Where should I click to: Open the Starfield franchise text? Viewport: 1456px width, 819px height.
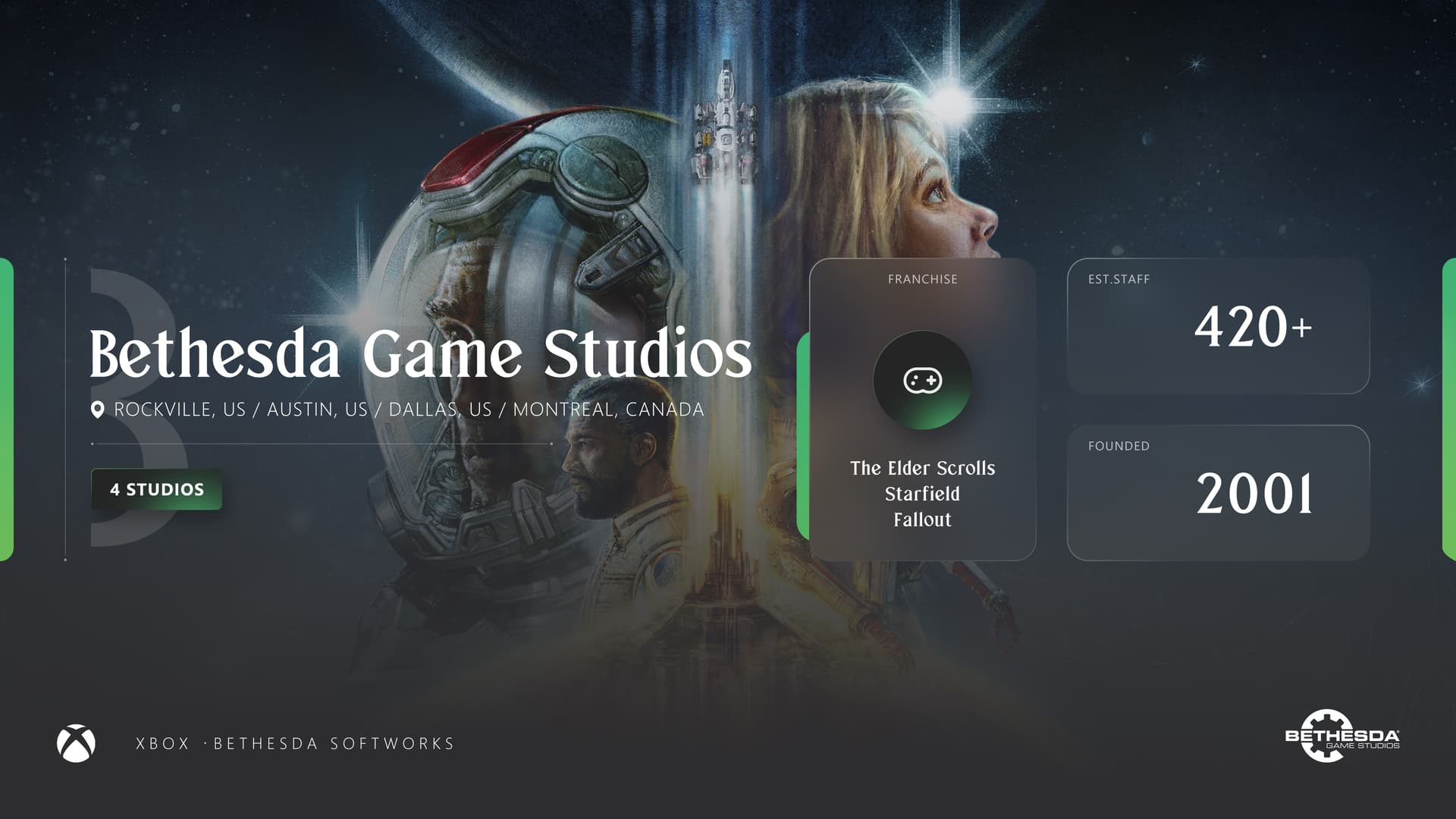(922, 494)
